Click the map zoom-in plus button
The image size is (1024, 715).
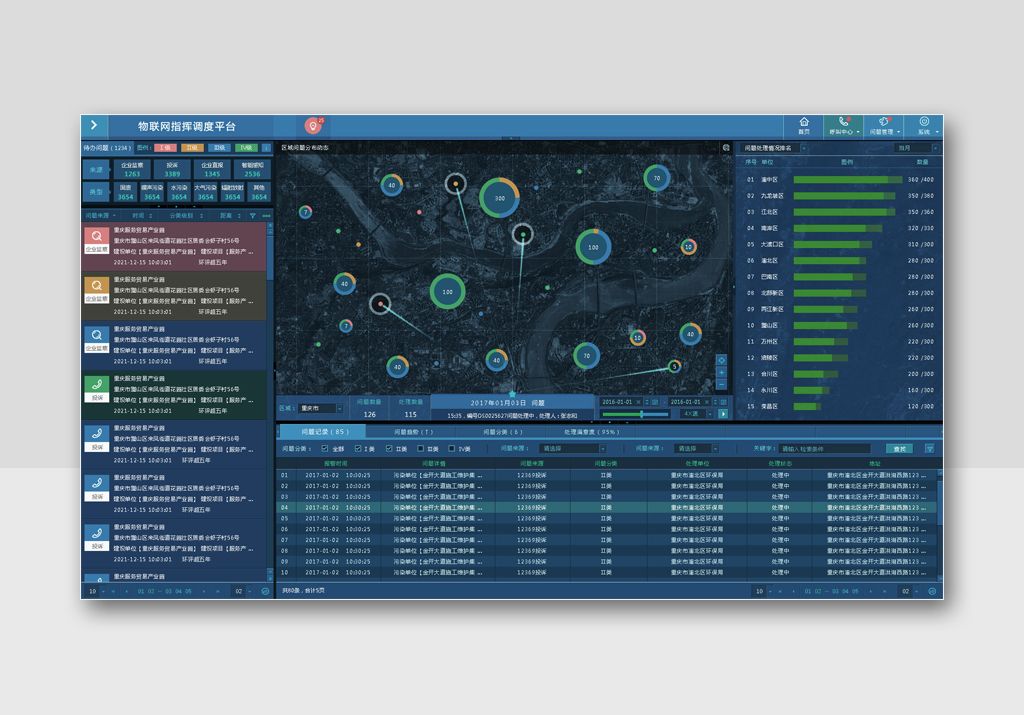click(721, 372)
